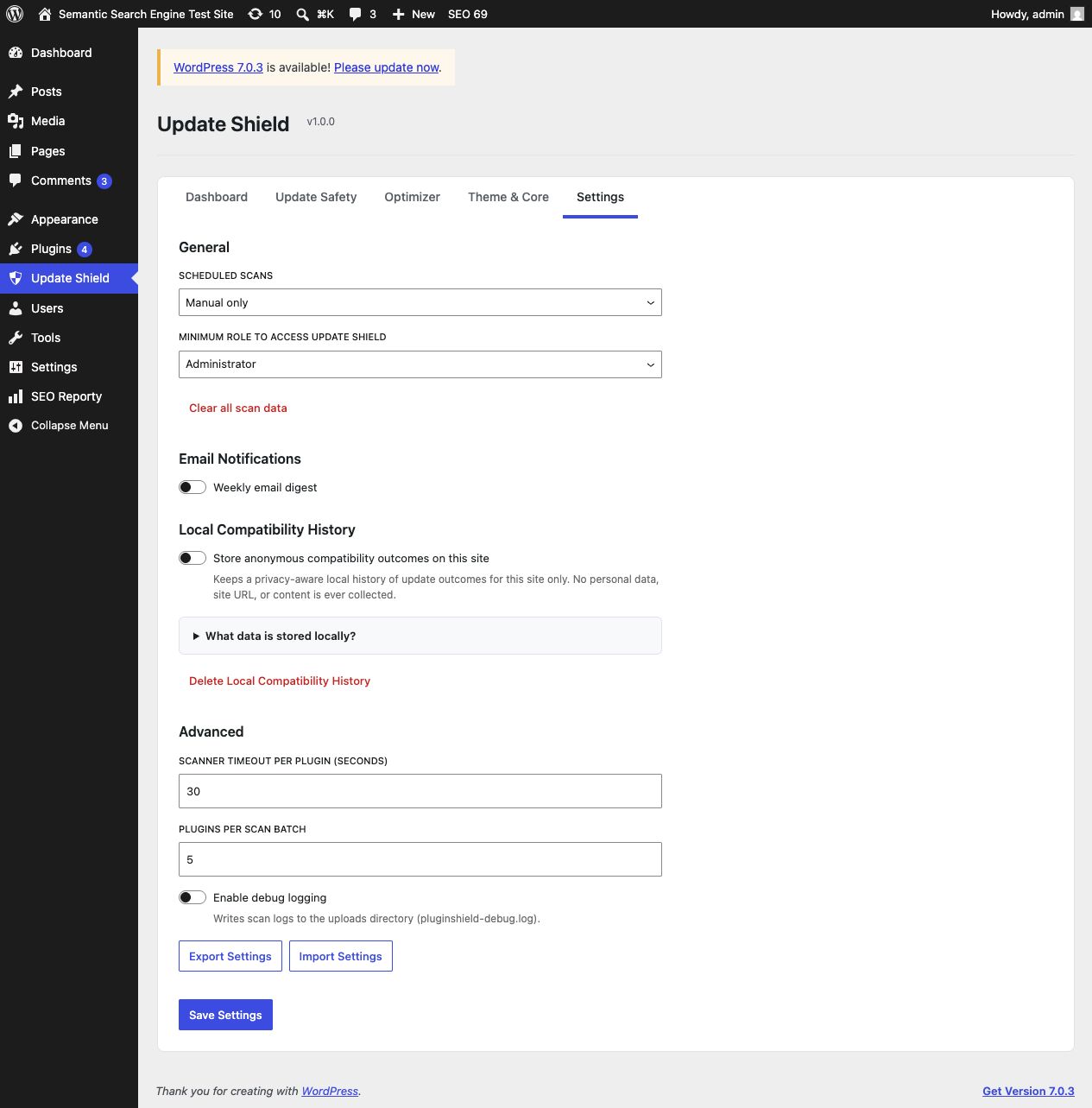
Task: Open the admin avatar icon
Action: [x=1076, y=14]
